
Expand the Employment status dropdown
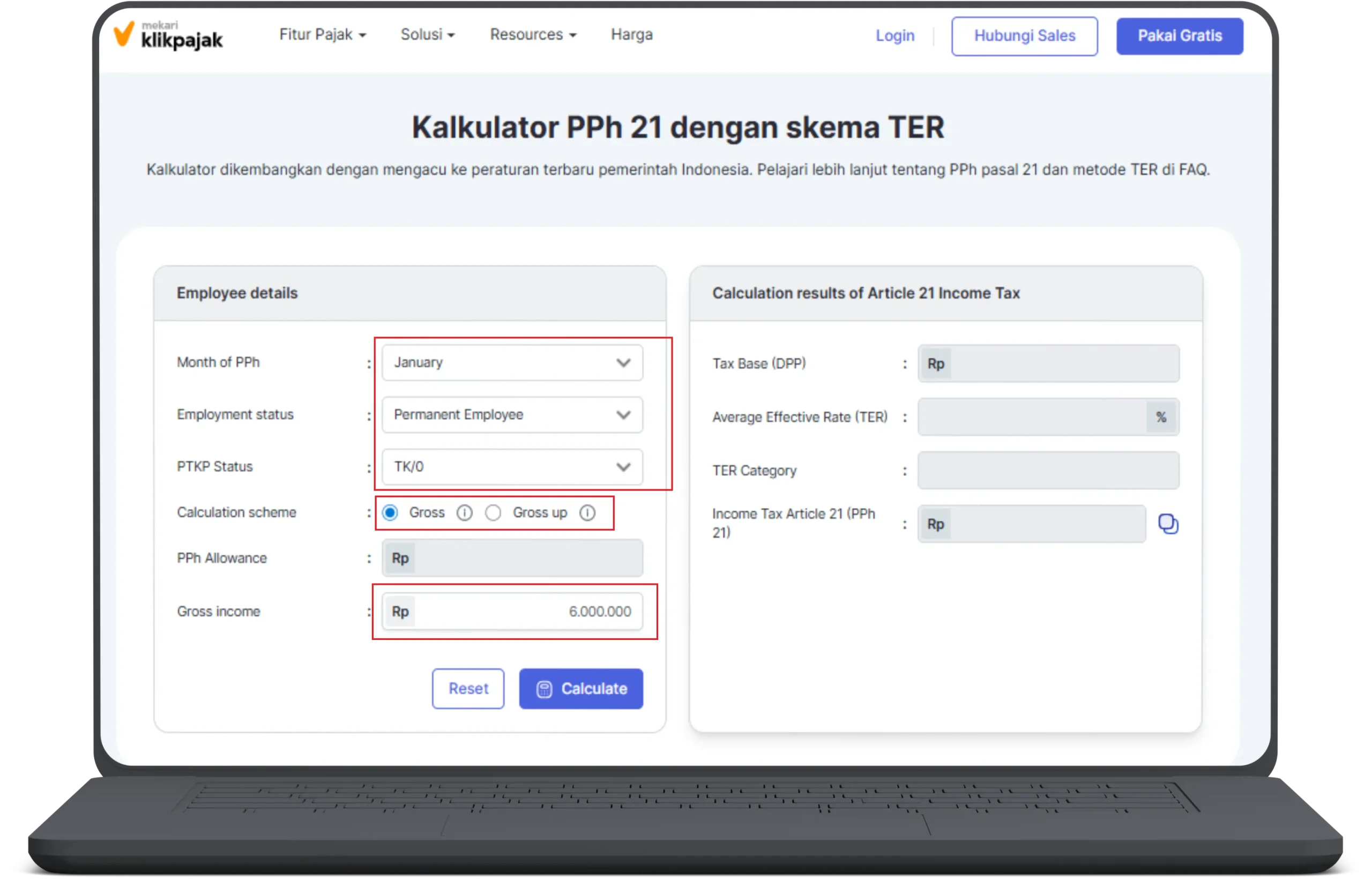click(511, 414)
